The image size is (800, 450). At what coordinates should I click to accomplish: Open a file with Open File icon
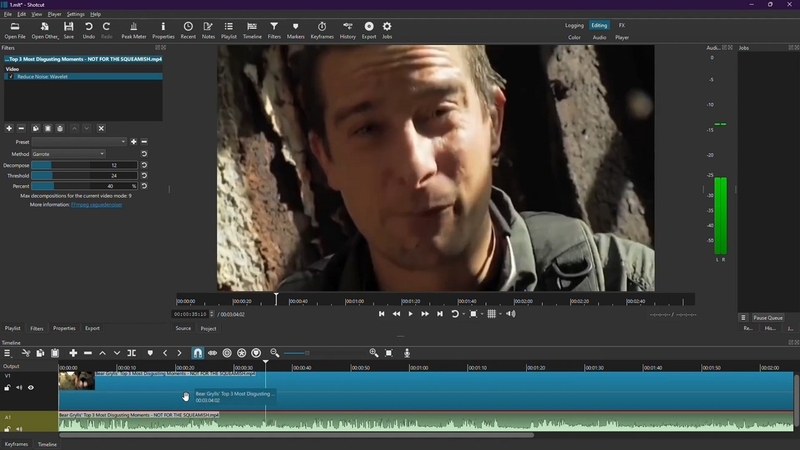point(15,30)
